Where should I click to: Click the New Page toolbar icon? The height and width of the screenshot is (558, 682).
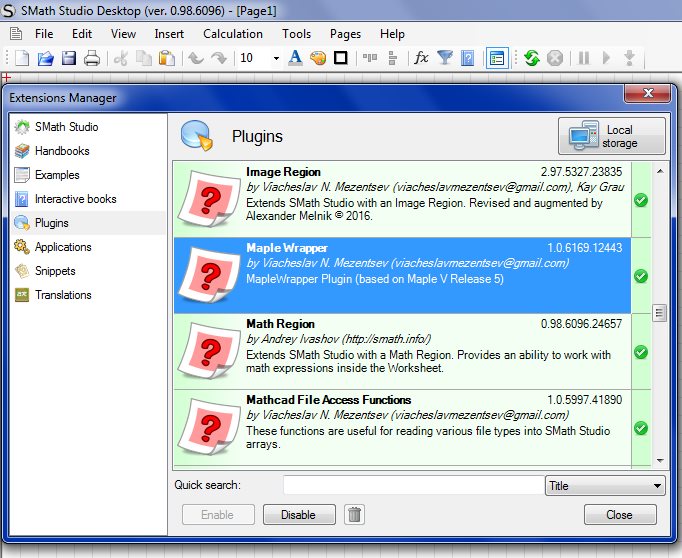pos(21,58)
